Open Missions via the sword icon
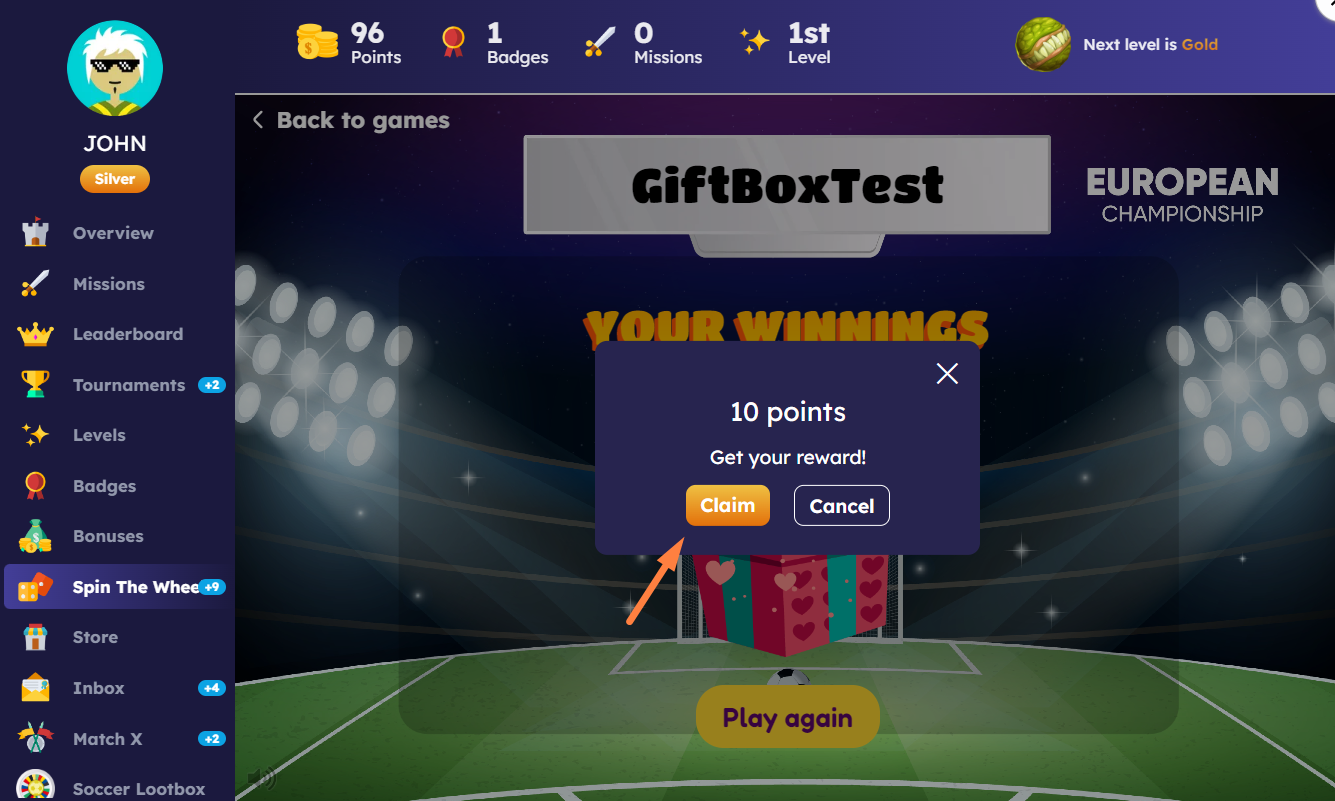This screenshot has width=1335, height=801. tap(35, 284)
